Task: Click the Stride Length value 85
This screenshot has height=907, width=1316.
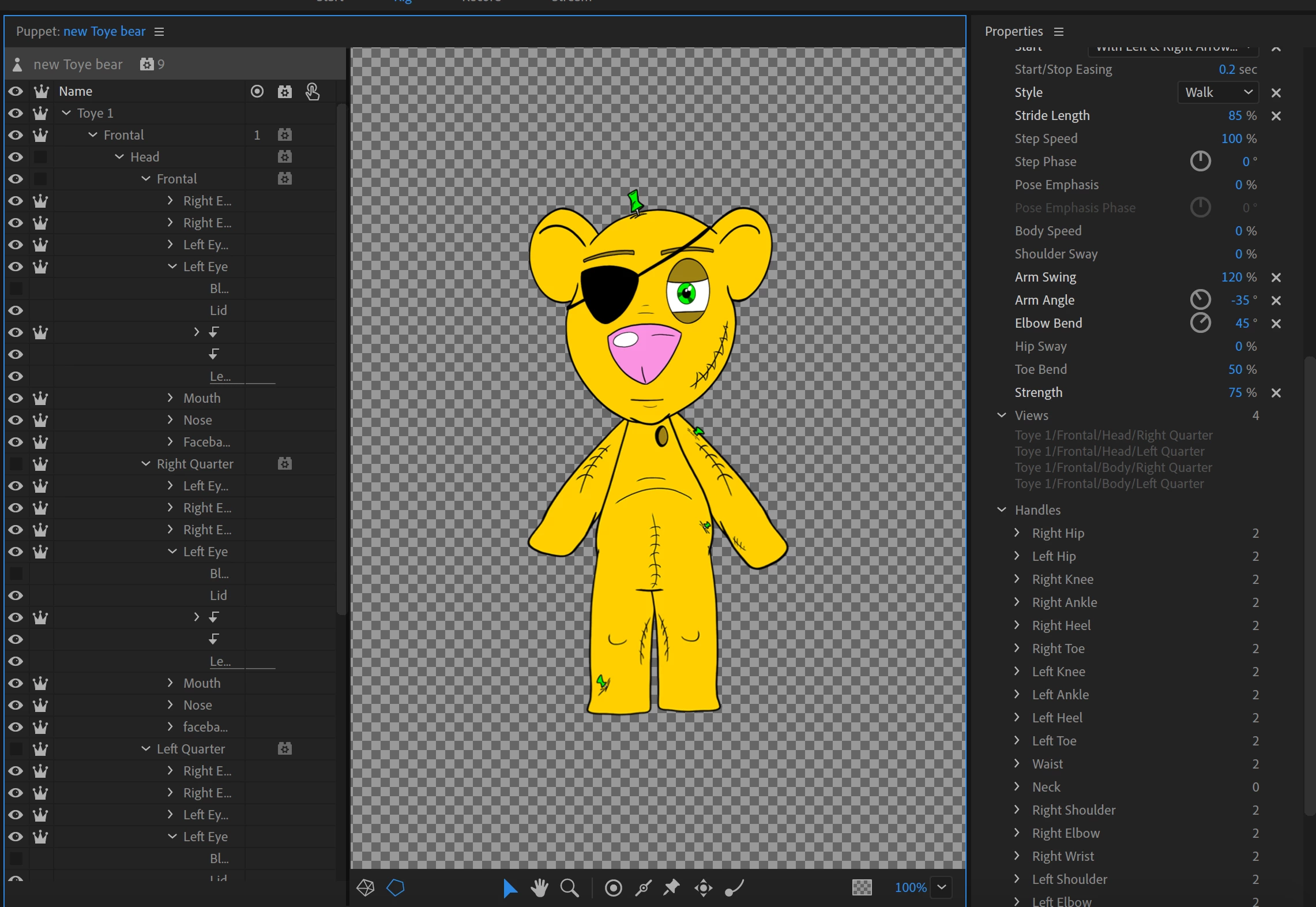Action: point(1235,115)
